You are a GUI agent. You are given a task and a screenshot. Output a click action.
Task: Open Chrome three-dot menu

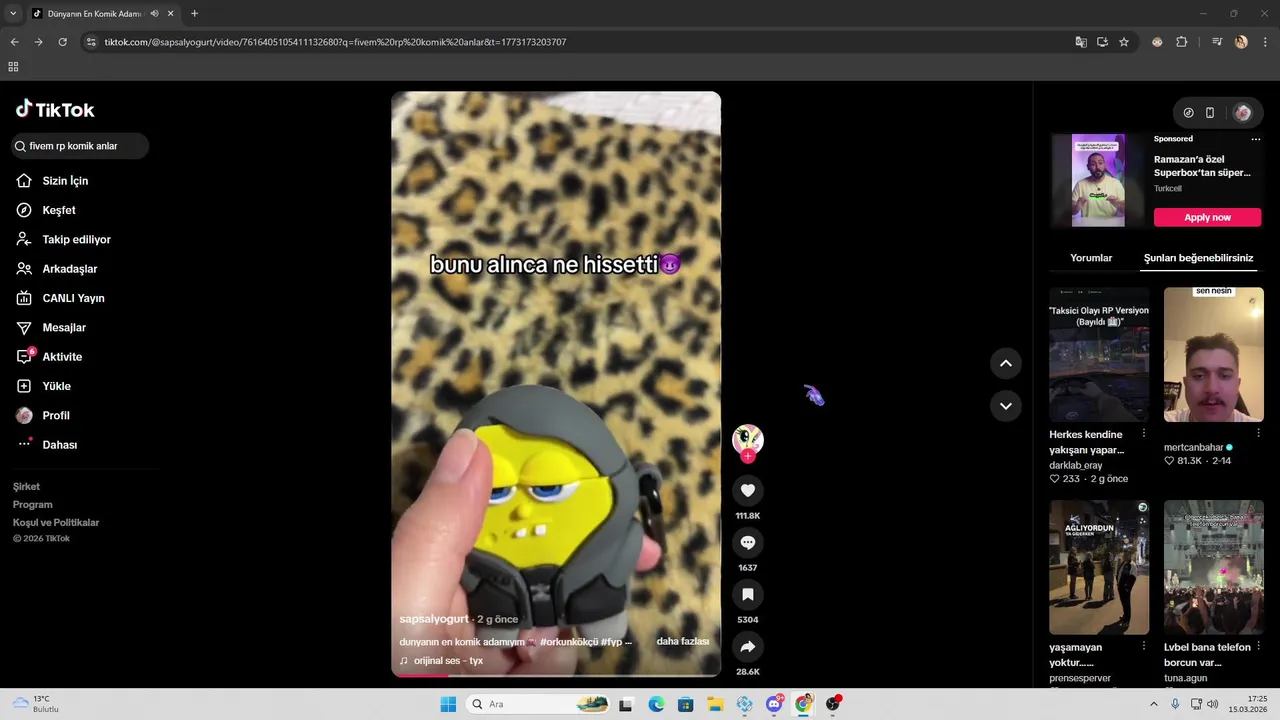pos(1265,42)
